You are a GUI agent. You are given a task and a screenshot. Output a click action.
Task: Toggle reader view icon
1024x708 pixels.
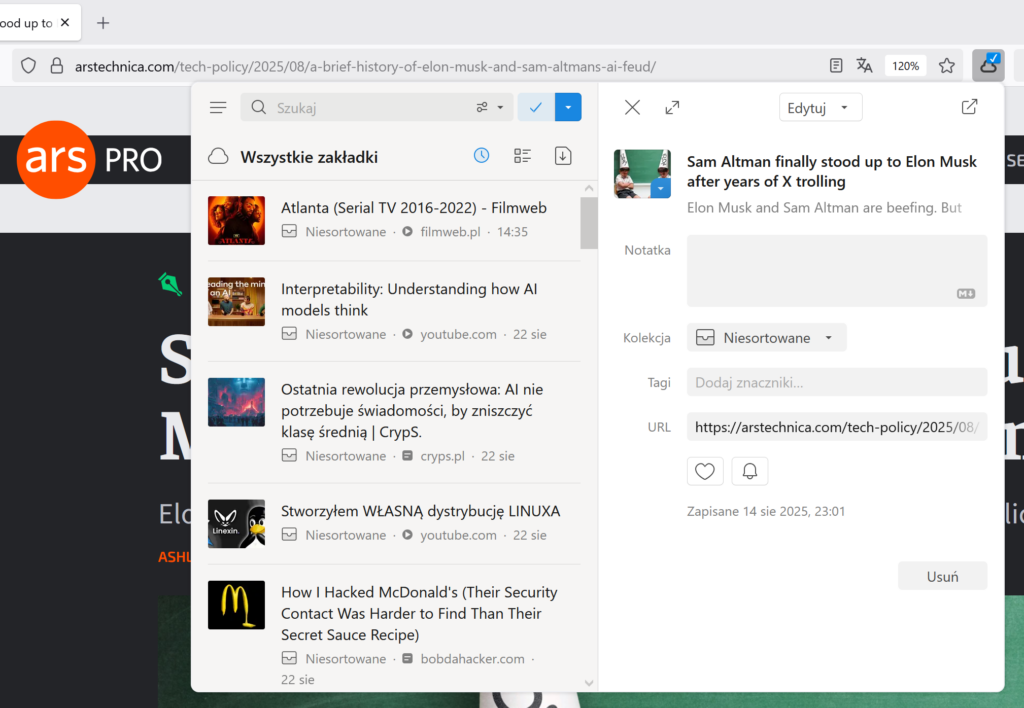pos(836,65)
